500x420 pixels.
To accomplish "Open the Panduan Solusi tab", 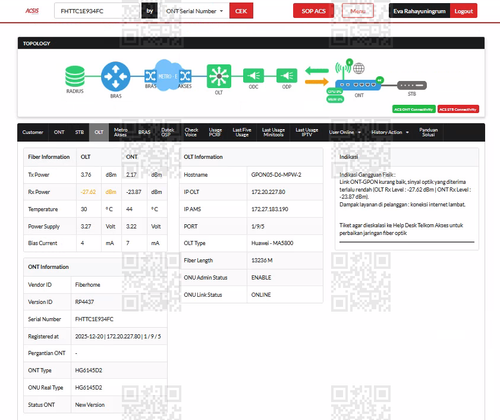I will pyautogui.click(x=428, y=132).
